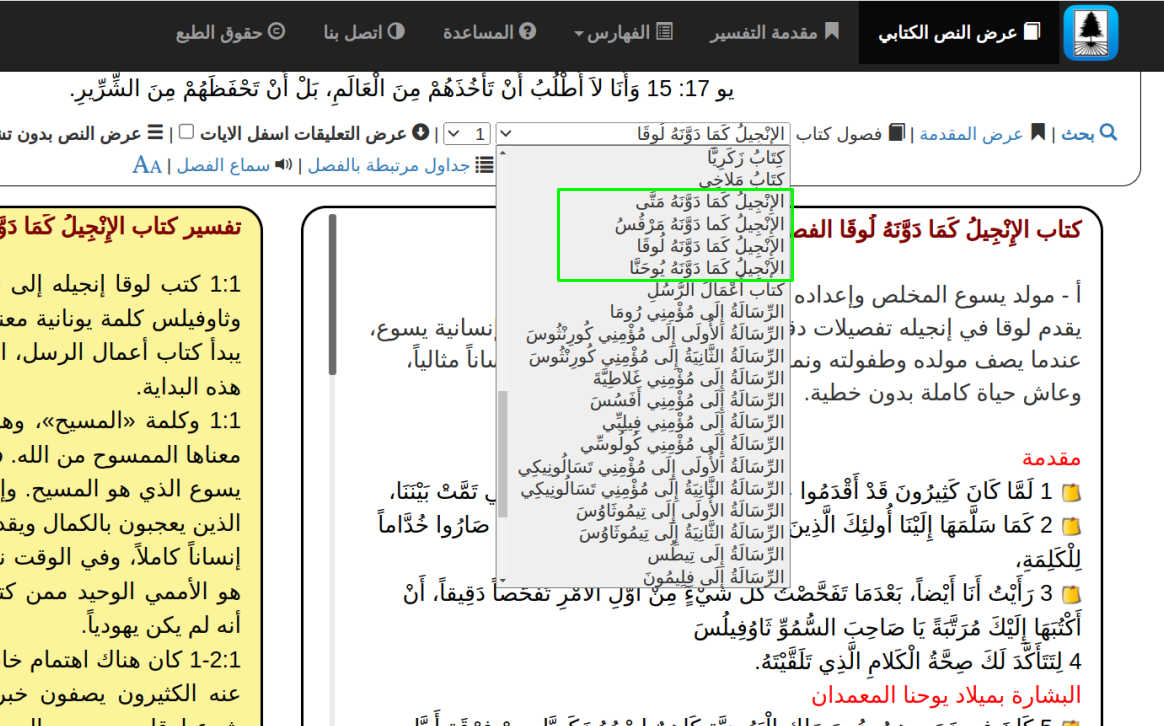Click the red مقدمة section heading

(x=1050, y=458)
